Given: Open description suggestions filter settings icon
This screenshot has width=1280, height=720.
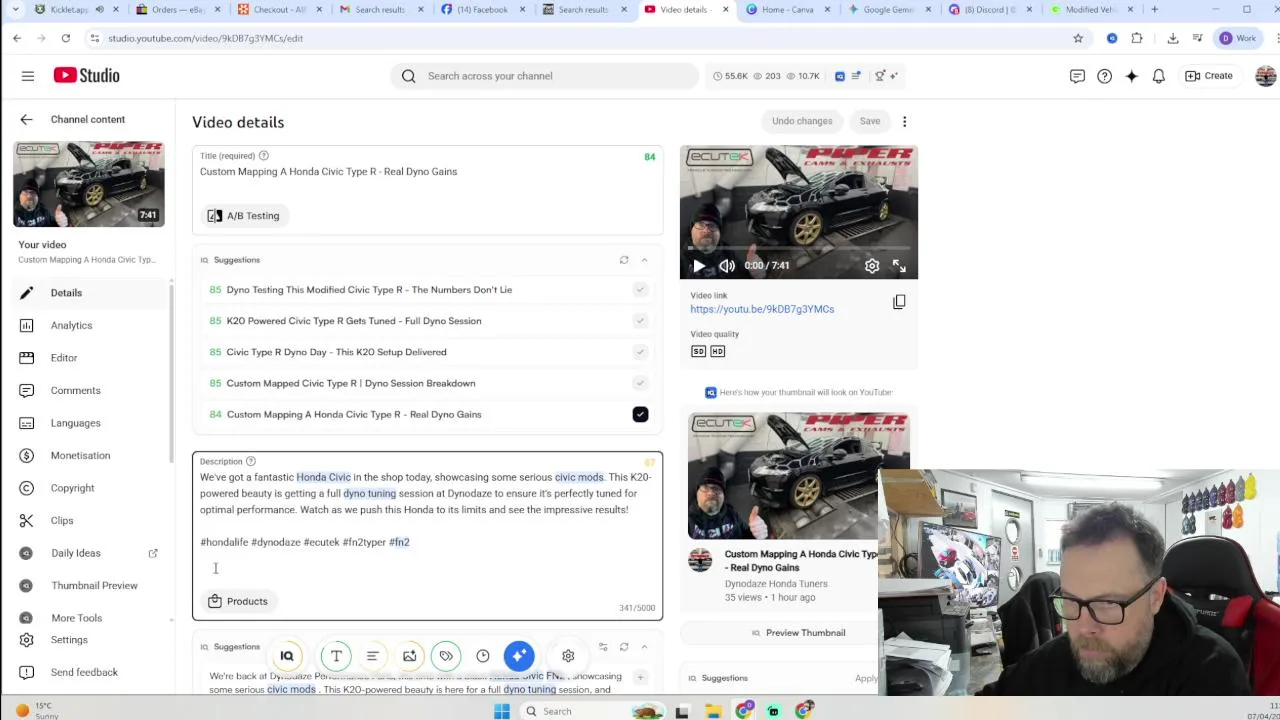Looking at the screenshot, I should pos(603,647).
